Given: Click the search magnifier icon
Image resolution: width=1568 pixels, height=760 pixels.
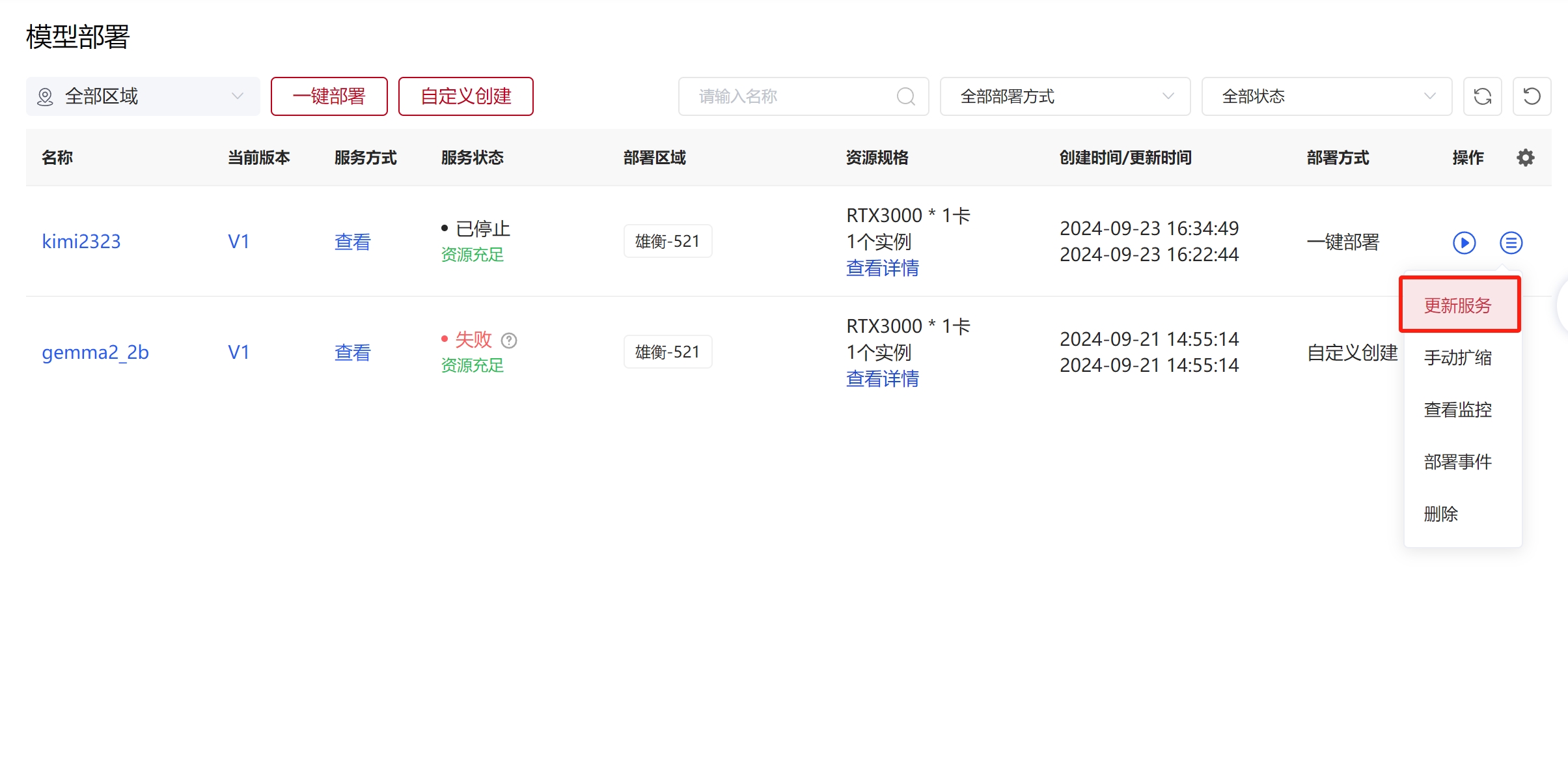Looking at the screenshot, I should [x=905, y=96].
